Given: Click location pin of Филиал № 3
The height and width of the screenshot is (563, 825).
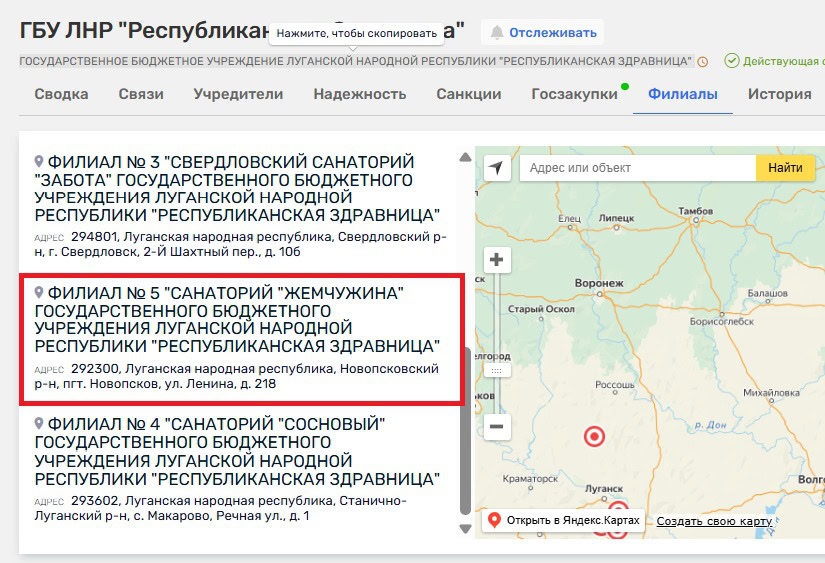Looking at the screenshot, I should pyautogui.click(x=38, y=161).
